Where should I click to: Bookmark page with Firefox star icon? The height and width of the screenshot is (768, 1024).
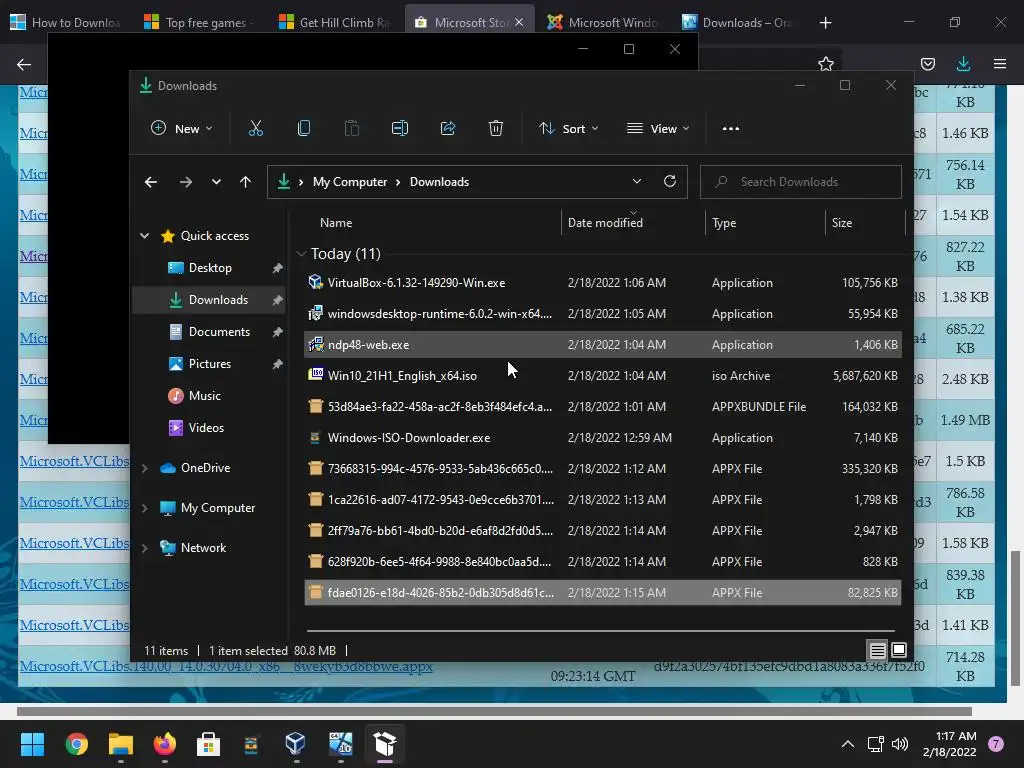(825, 64)
